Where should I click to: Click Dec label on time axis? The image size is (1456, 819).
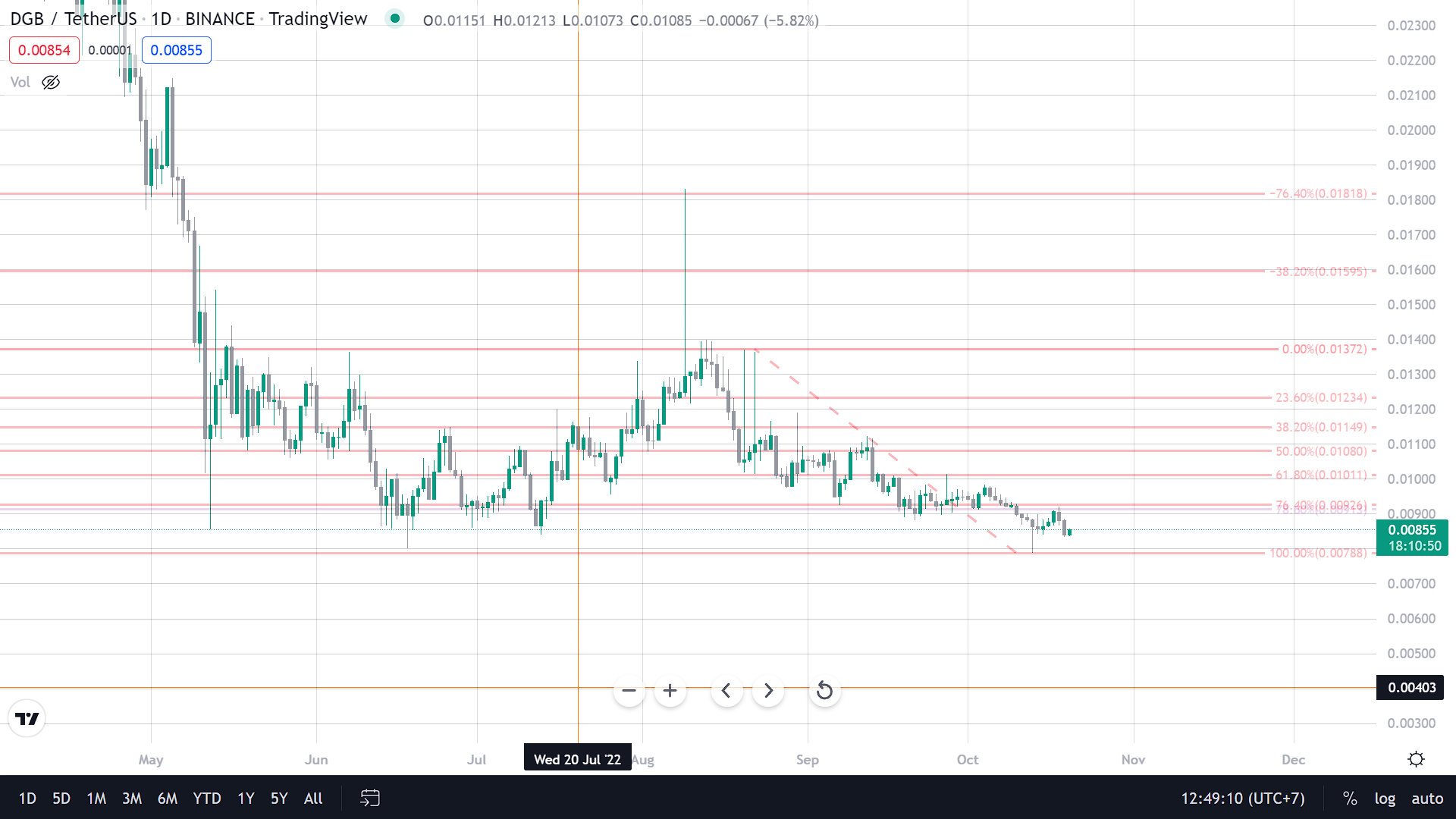1293,759
